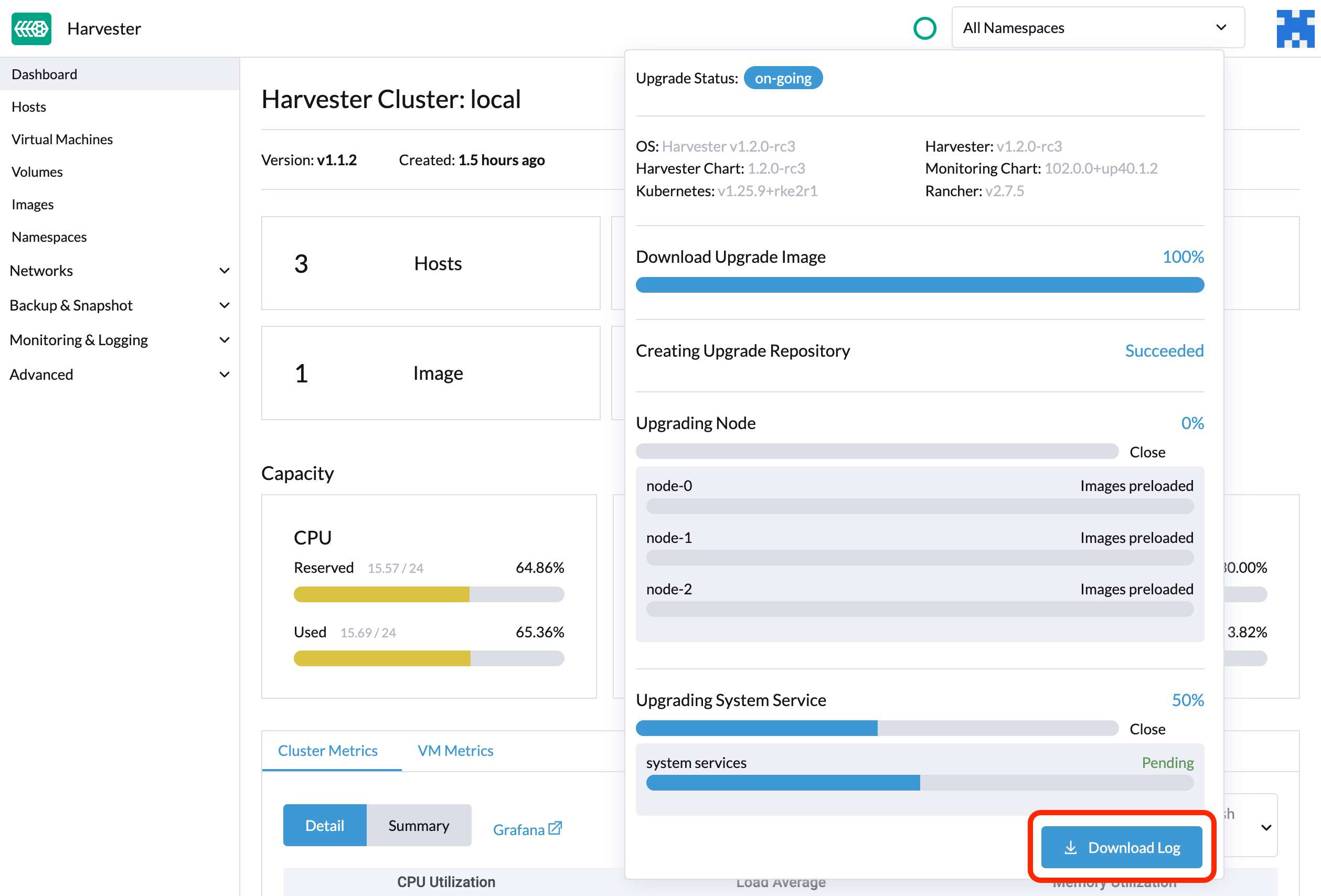This screenshot has width=1321, height=896.
Task: Switch to VM Metrics tab
Action: 455,749
